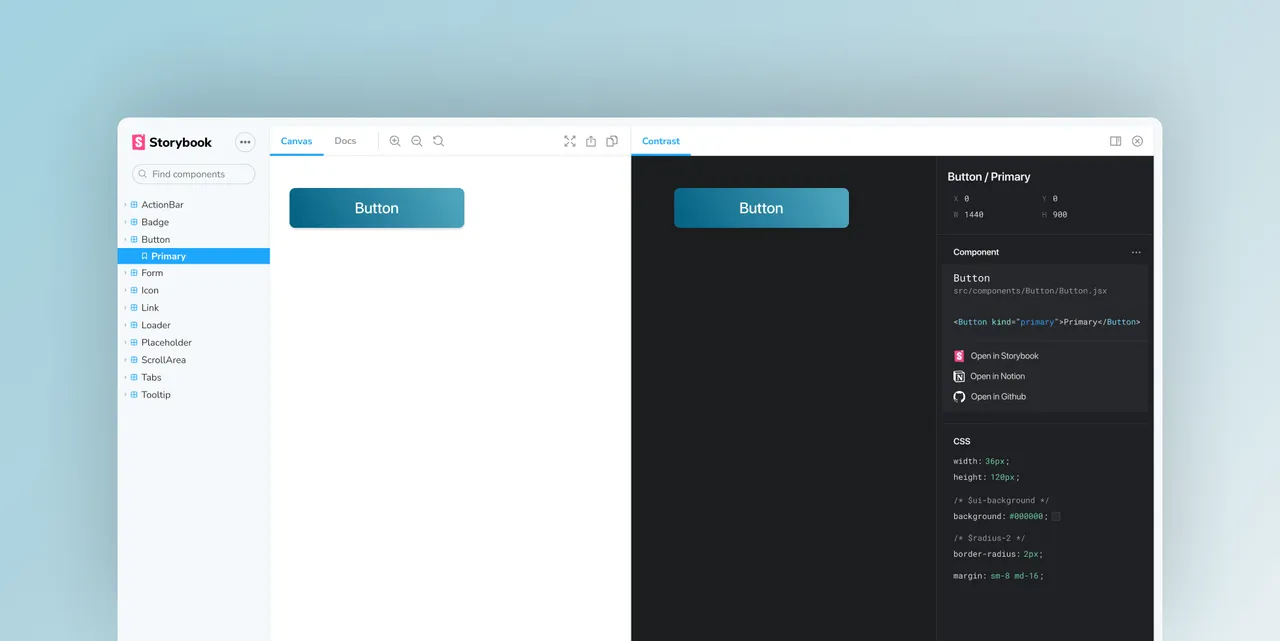Click the Tabs component grid icon
The image size is (1280, 641).
(134, 378)
